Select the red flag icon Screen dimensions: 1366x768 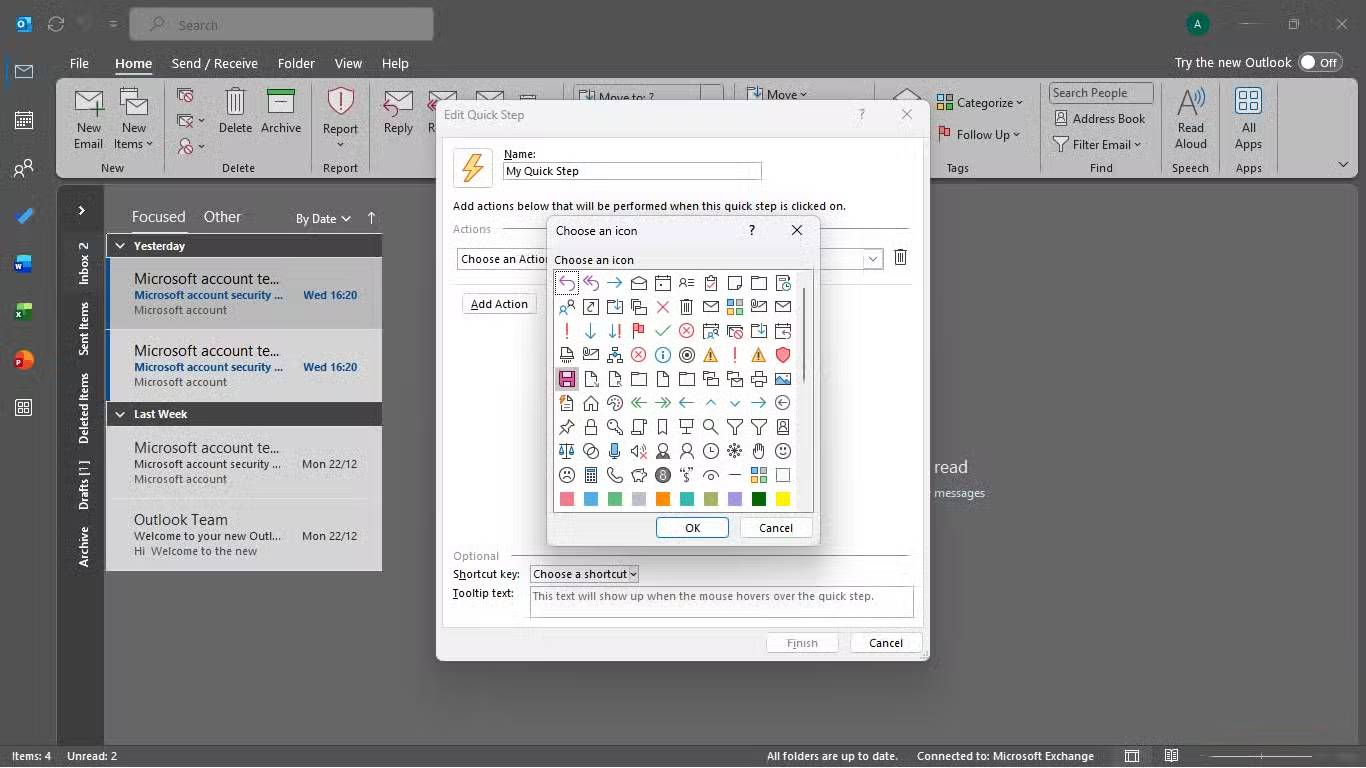[639, 331]
